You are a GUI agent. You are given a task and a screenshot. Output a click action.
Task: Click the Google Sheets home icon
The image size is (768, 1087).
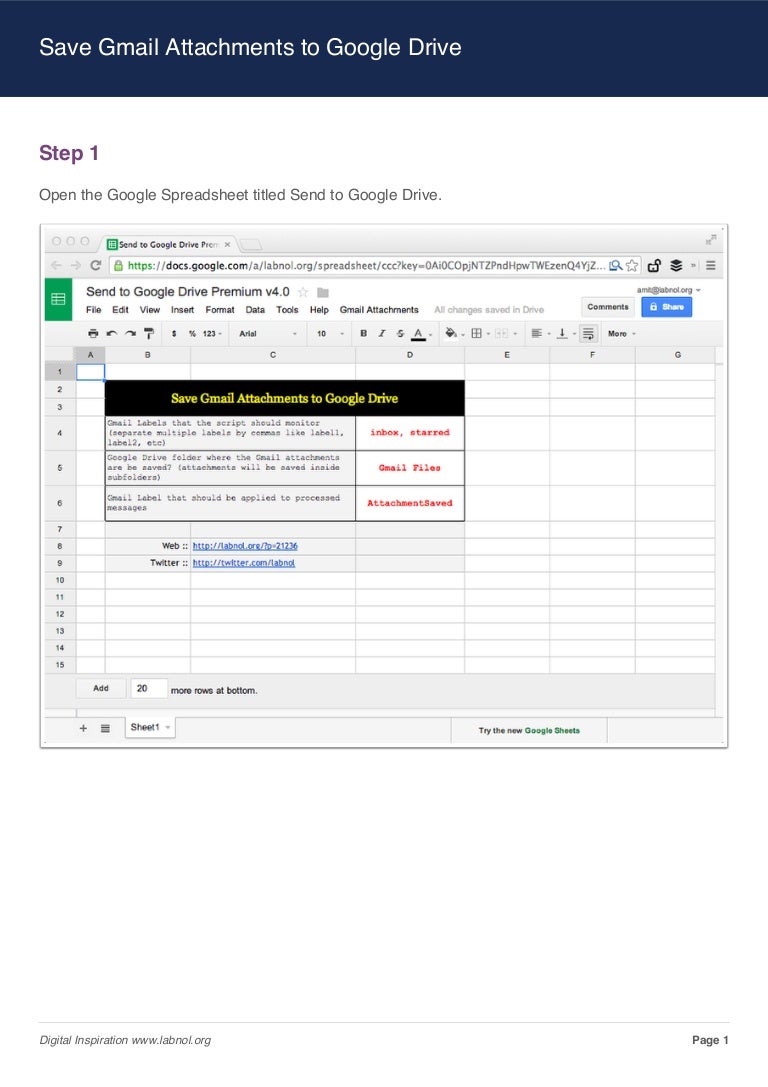coord(58,299)
